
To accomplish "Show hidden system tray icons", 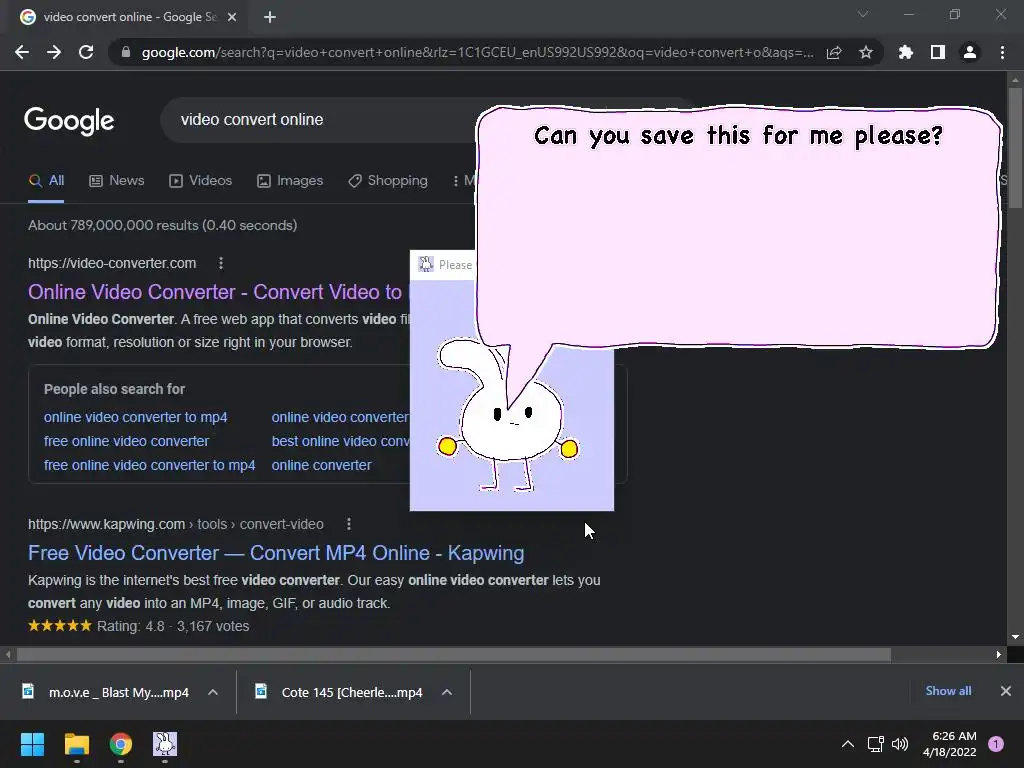I will (848, 744).
